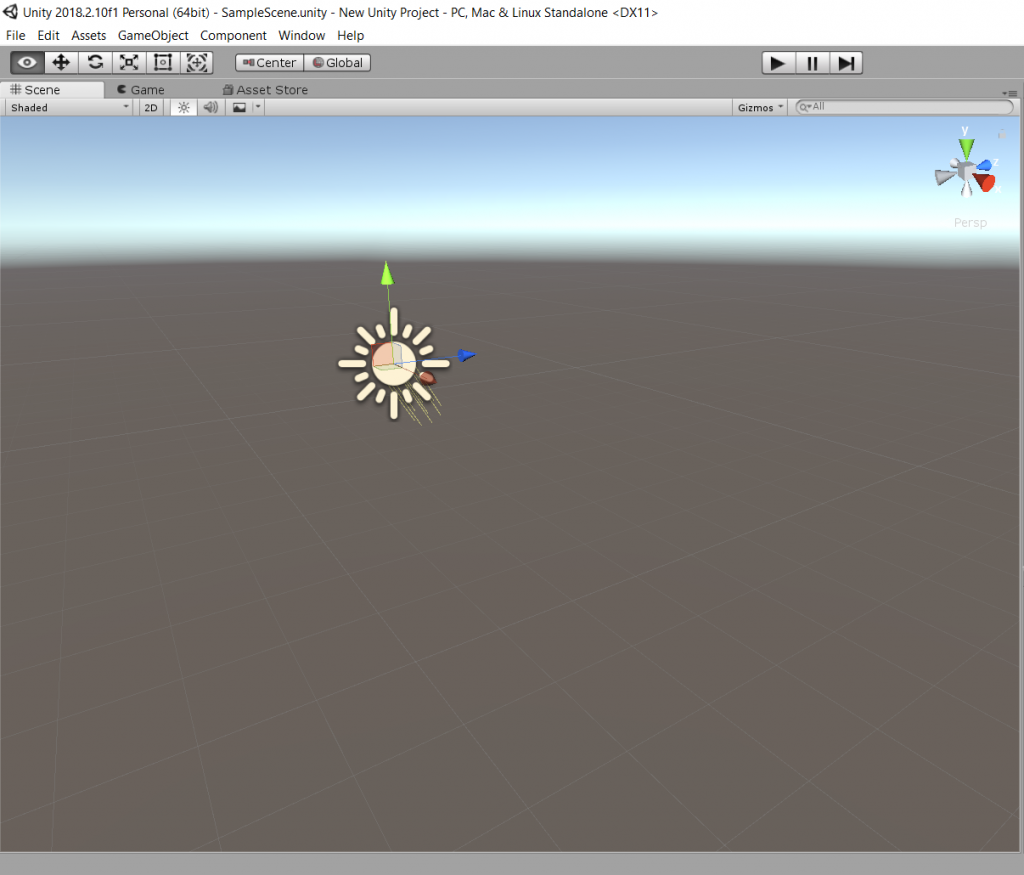Open the Component menu
The width and height of the screenshot is (1024, 875).
(233, 35)
